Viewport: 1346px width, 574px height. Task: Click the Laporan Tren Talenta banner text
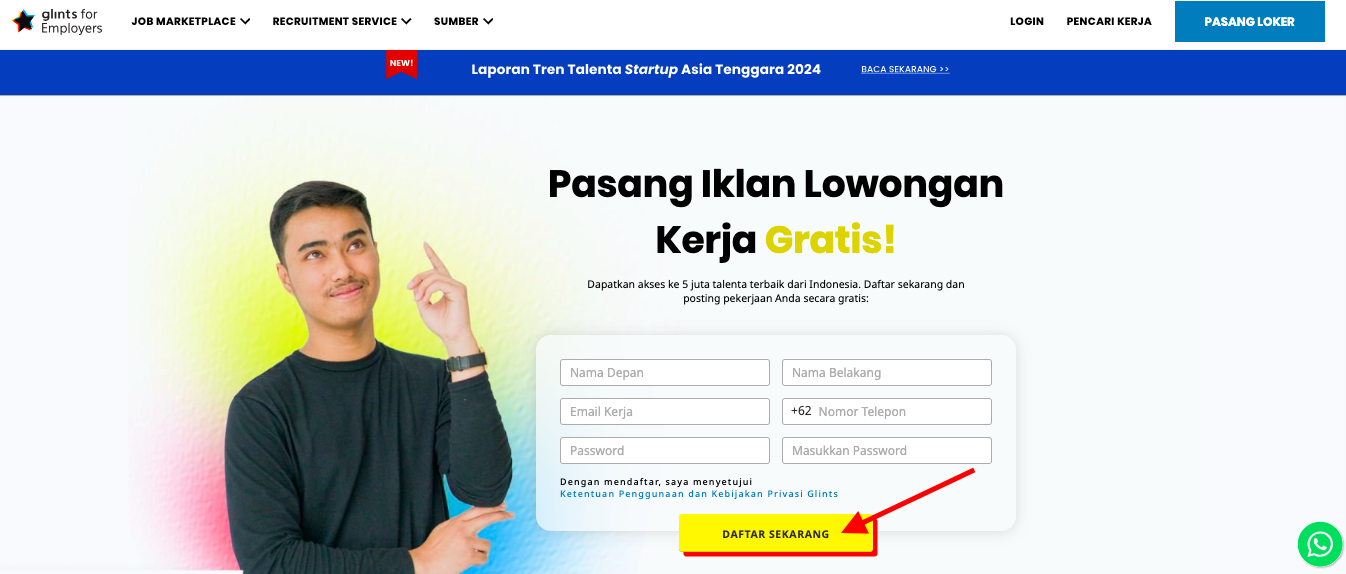(646, 69)
